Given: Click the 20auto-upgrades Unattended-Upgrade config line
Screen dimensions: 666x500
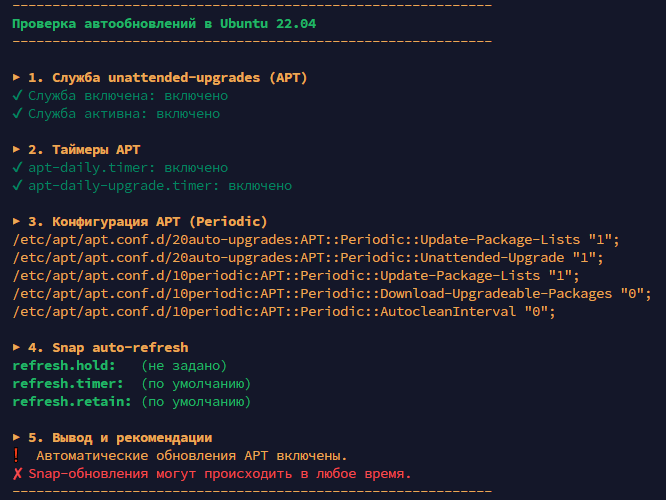Looking at the screenshot, I should pyautogui.click(x=308, y=257).
